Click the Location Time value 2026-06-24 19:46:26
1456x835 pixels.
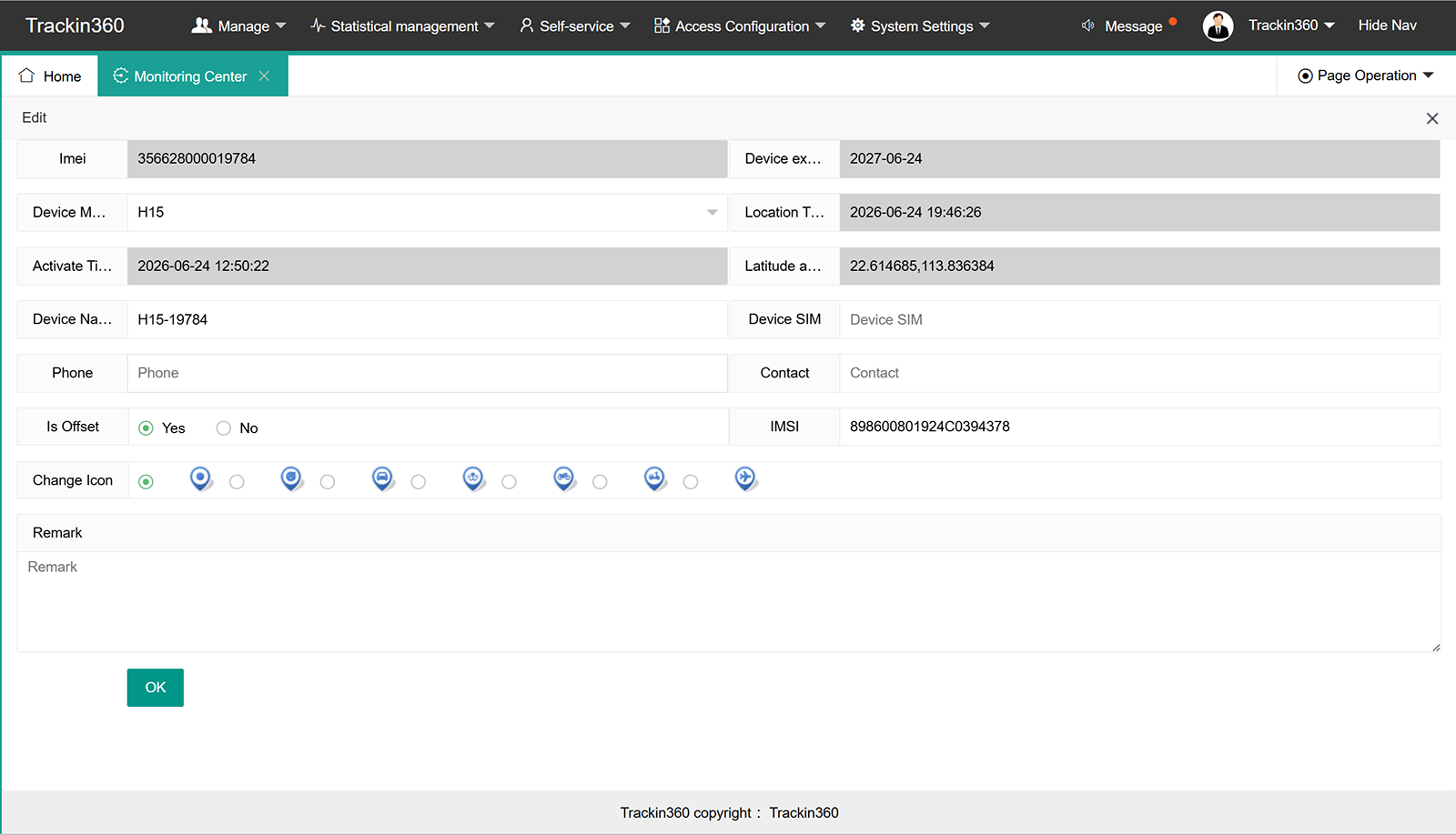[915, 212]
